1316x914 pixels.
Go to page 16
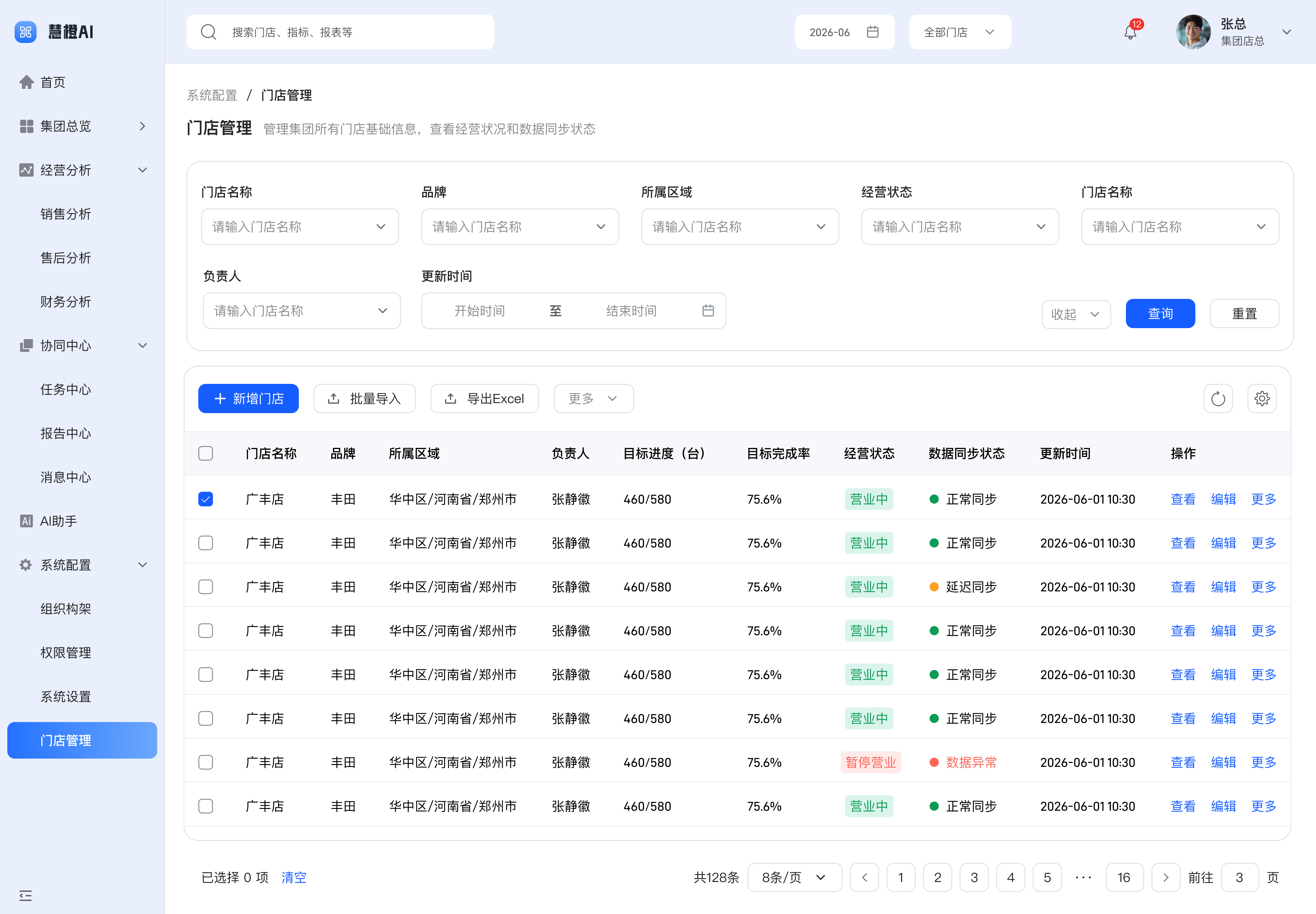point(1124,877)
